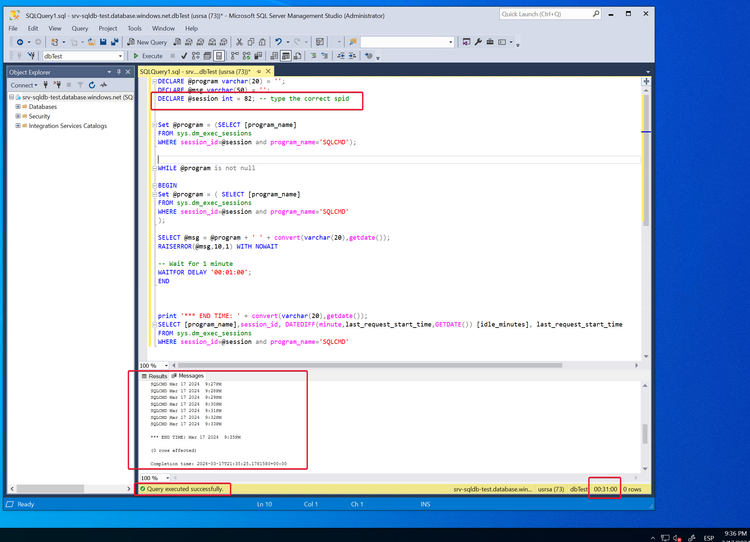Expand the Security tree node
The height and width of the screenshot is (542, 750).
19,116
